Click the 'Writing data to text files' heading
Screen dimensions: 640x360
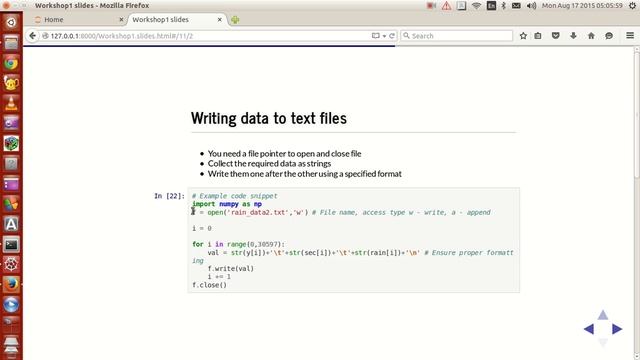click(269, 118)
